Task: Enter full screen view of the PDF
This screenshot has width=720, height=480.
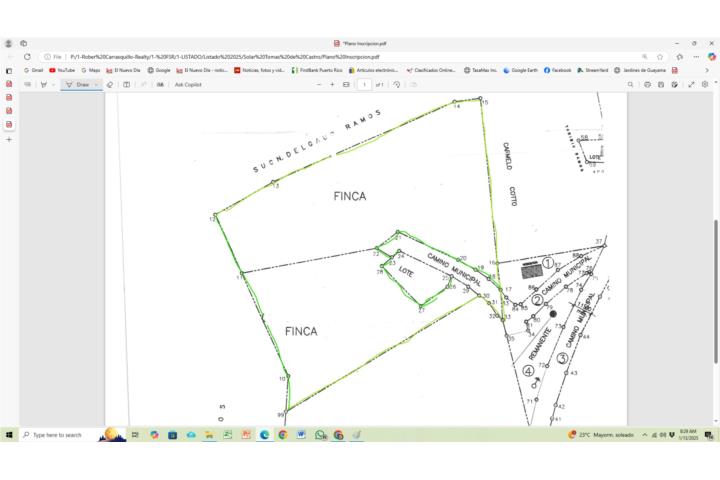Action: (x=691, y=85)
